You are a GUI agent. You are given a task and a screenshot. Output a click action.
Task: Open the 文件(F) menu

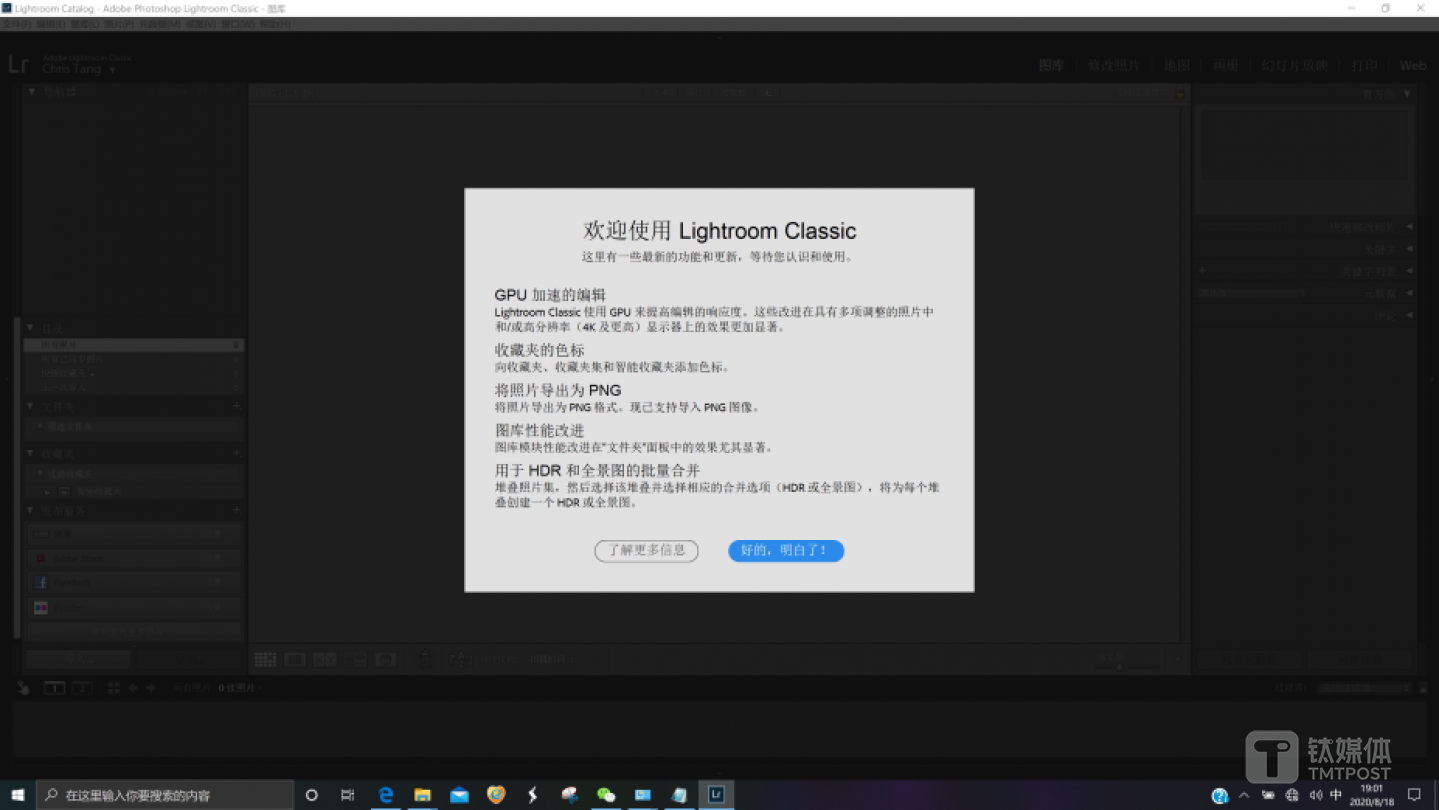click(17, 24)
